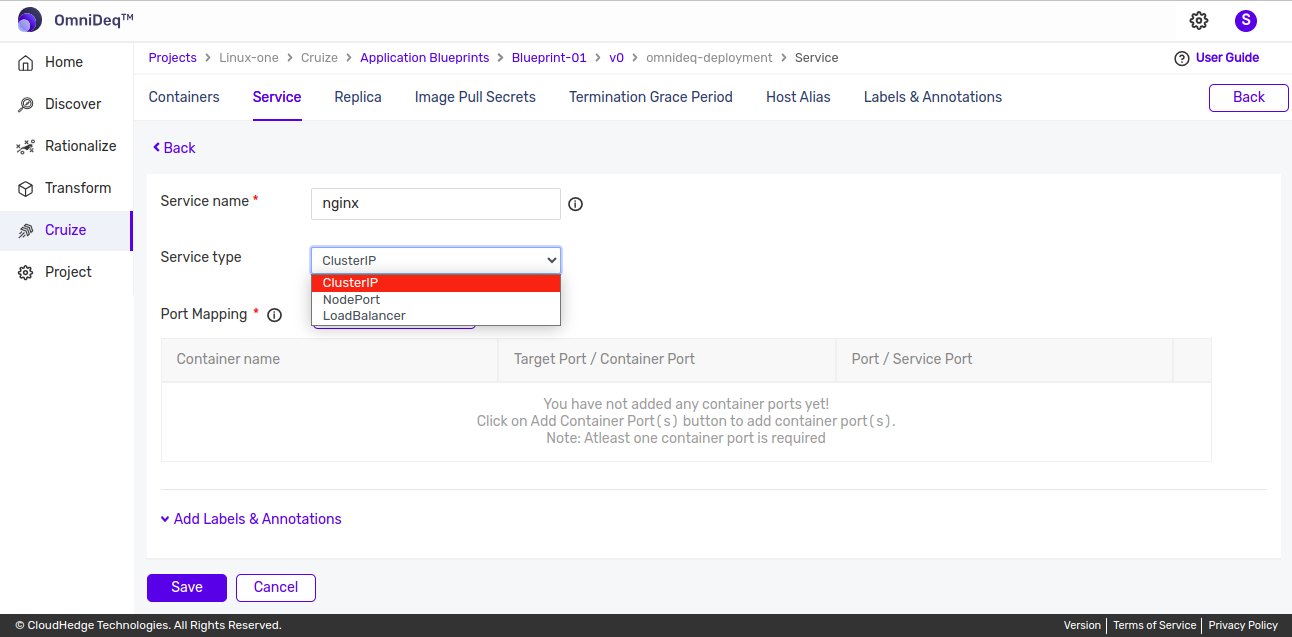
Task: Open the Host Alias tab
Action: [798, 97]
